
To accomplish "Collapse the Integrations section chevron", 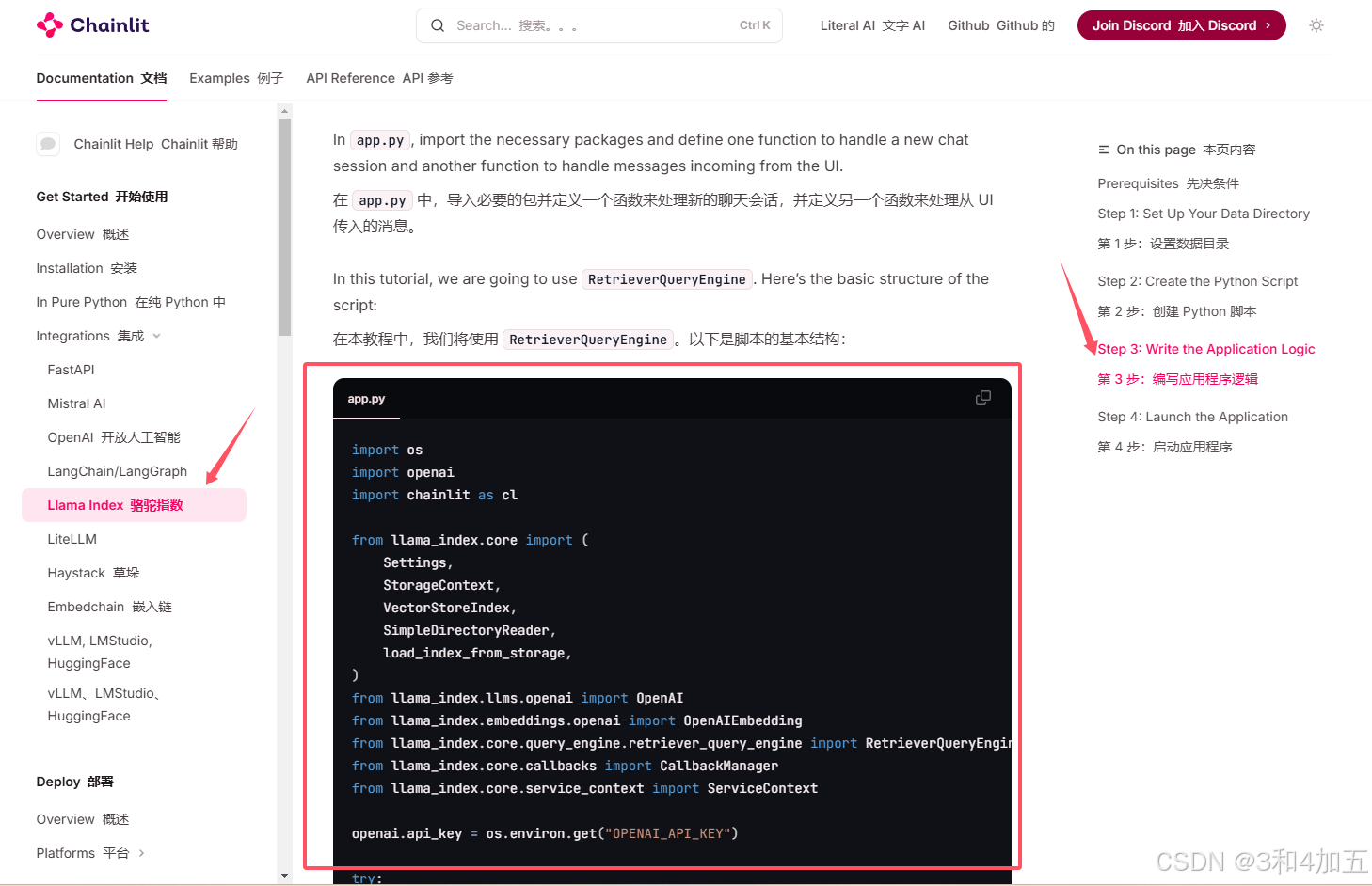I will 156,336.
